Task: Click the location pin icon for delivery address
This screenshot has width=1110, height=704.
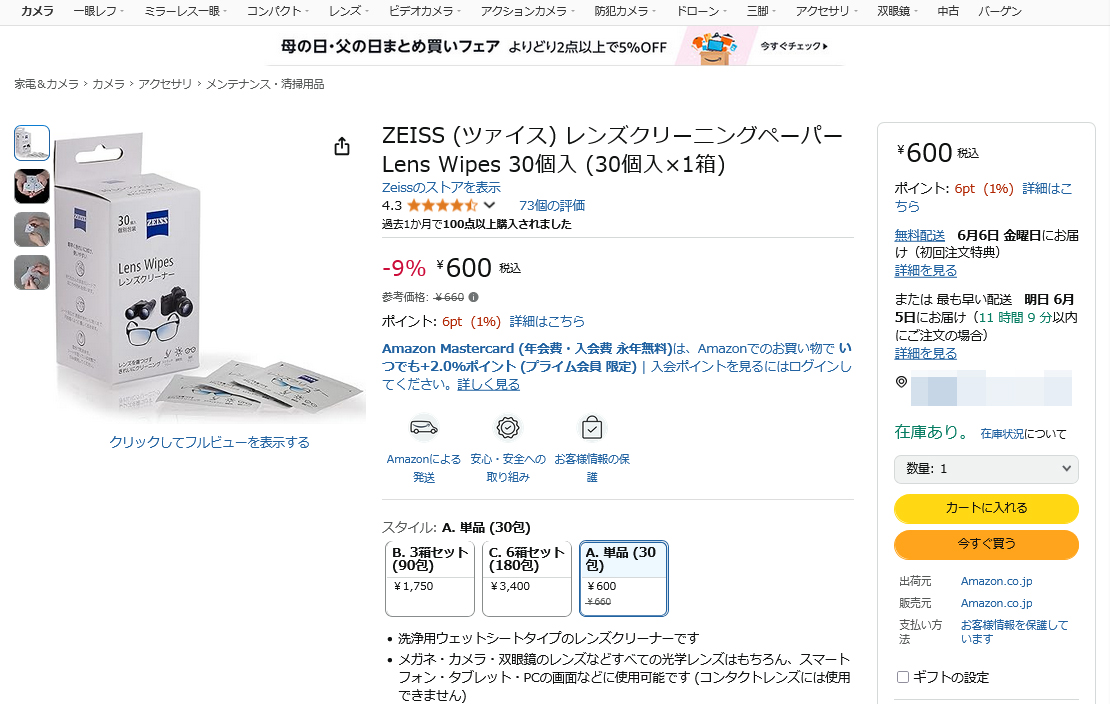Action: click(901, 382)
